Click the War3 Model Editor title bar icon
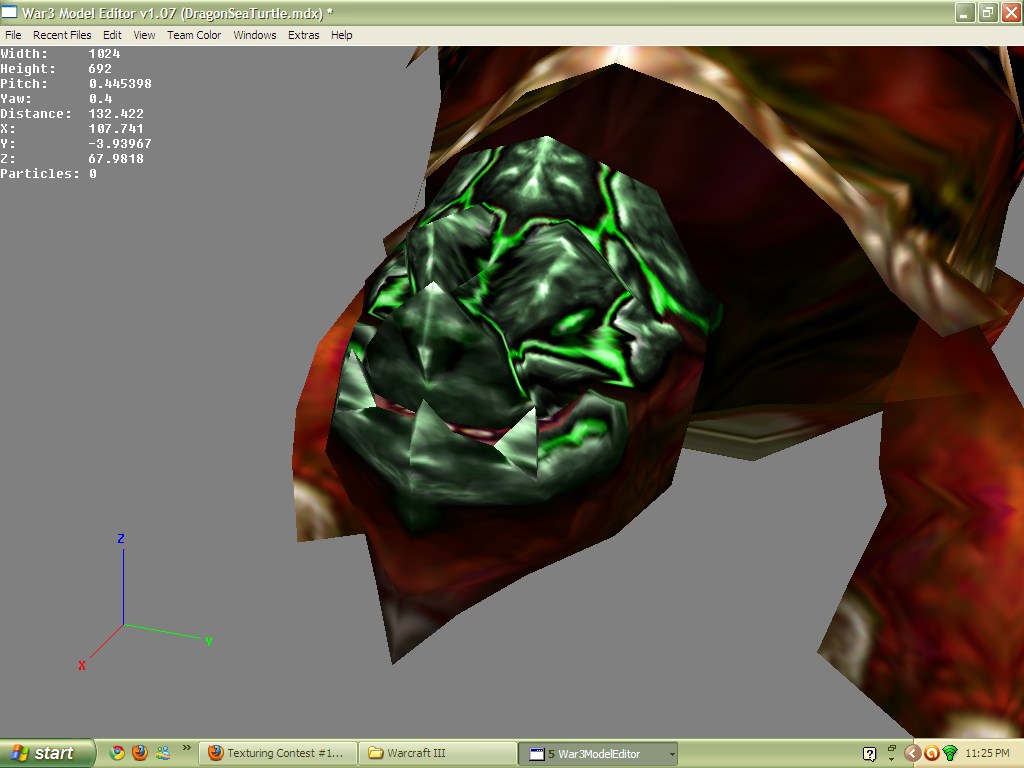This screenshot has height=768, width=1024. pos(9,12)
